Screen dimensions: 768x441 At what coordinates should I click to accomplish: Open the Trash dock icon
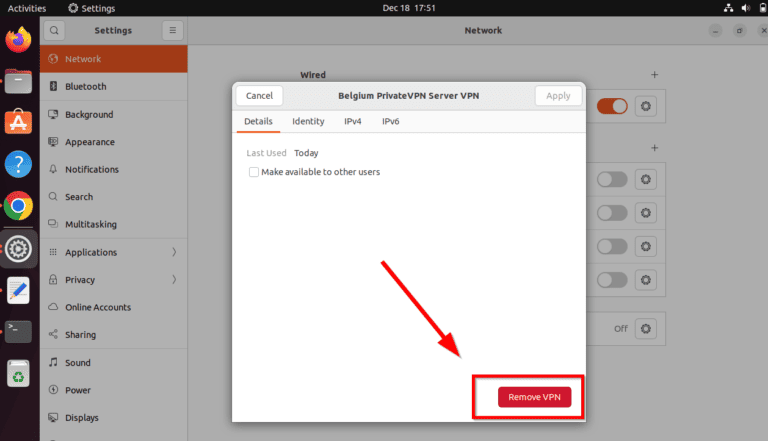pyautogui.click(x=18, y=374)
